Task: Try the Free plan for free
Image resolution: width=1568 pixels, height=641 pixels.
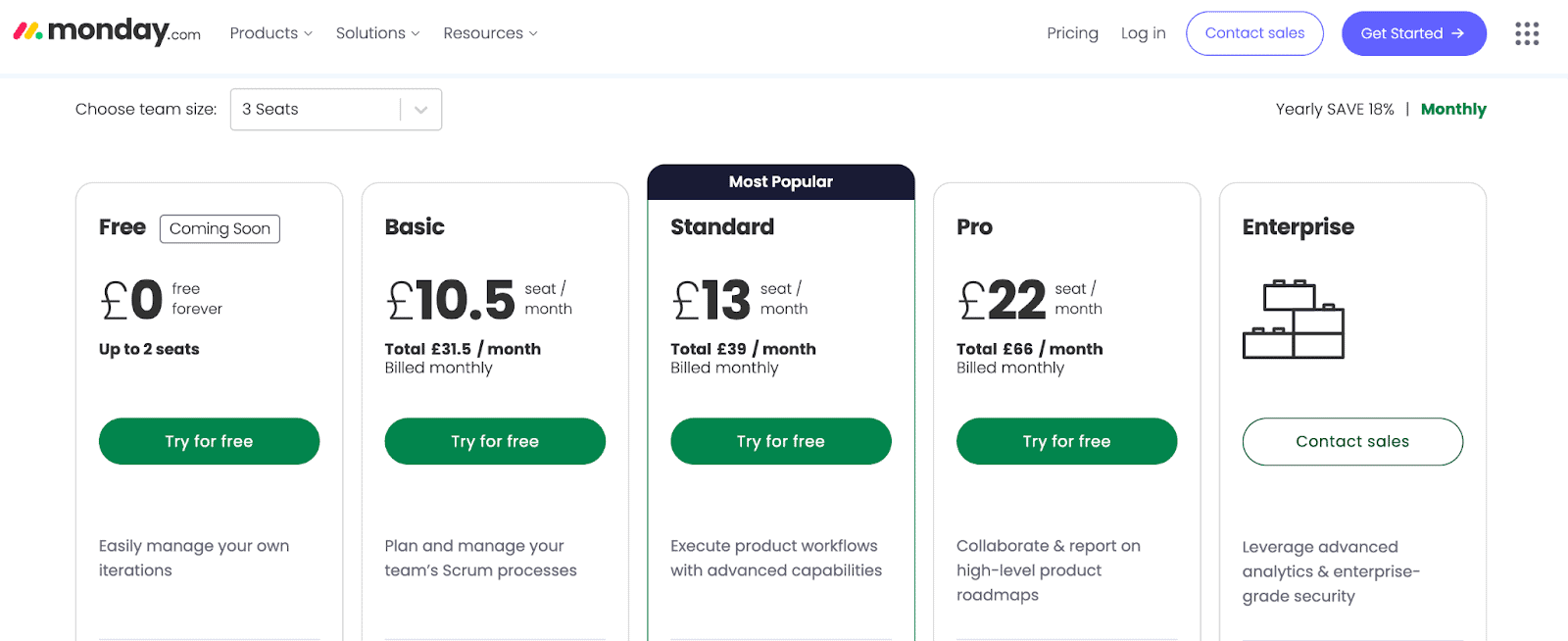Action: (209, 441)
